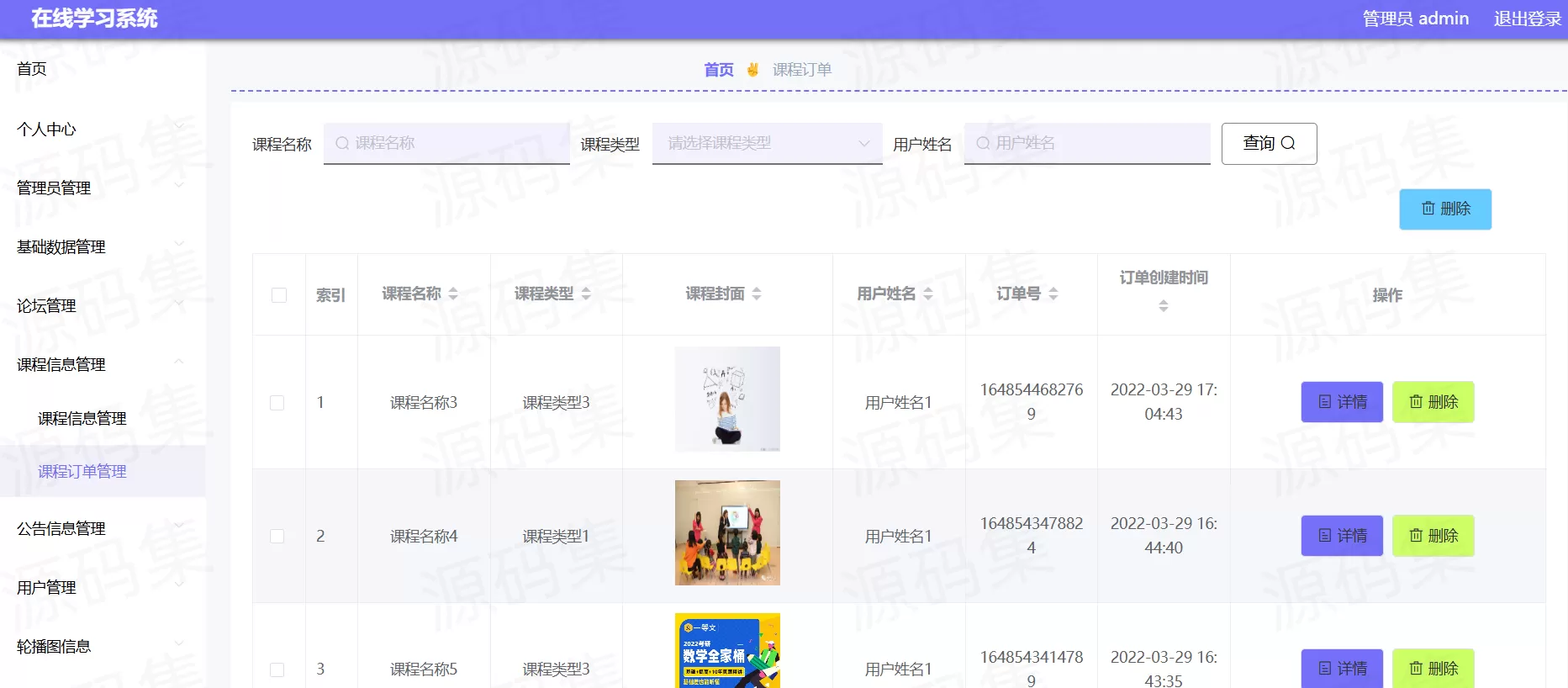
Task: Sort by 课程封面 using its arrows
Action: click(757, 294)
